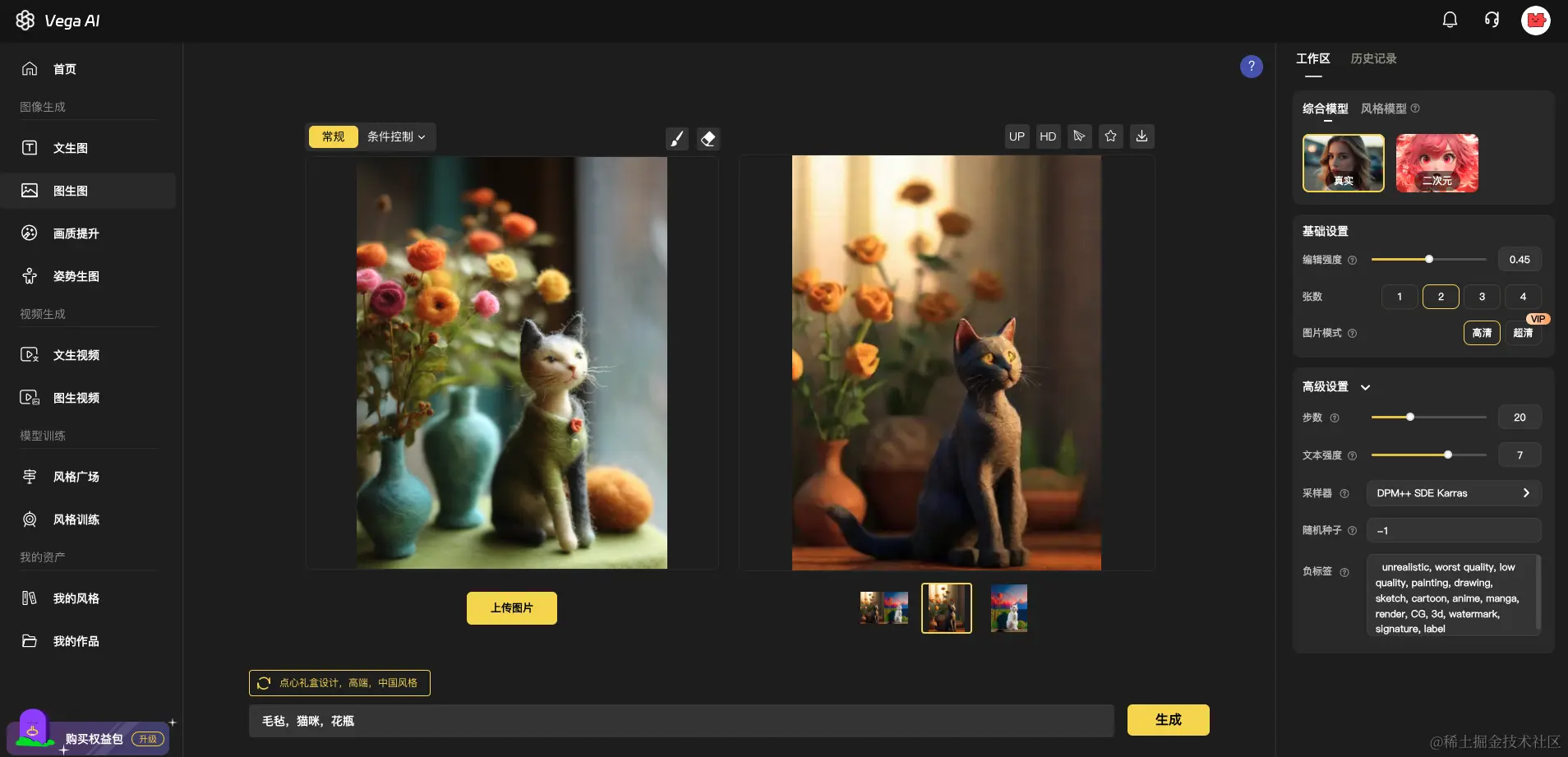Show help for 步数
Viewport: 1568px width, 757px height.
pos(1335,418)
